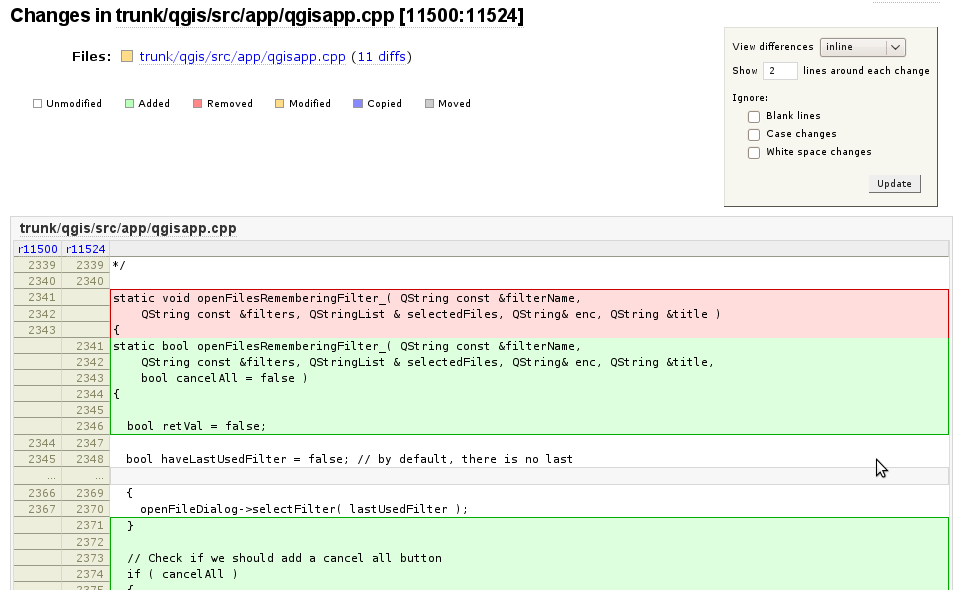This screenshot has height=590, width=956.
Task: Click the Removed legend red swatch
Action: 198,104
